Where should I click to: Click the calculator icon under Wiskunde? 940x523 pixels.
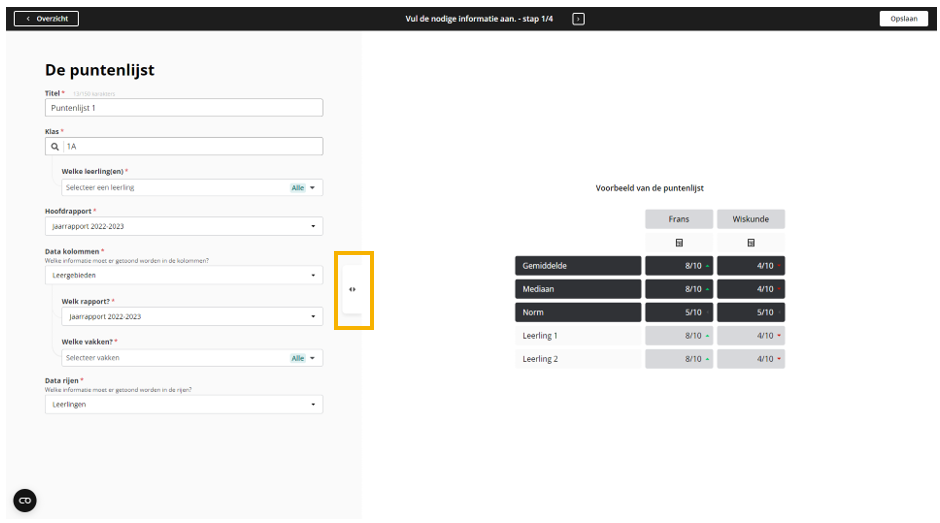(751, 243)
